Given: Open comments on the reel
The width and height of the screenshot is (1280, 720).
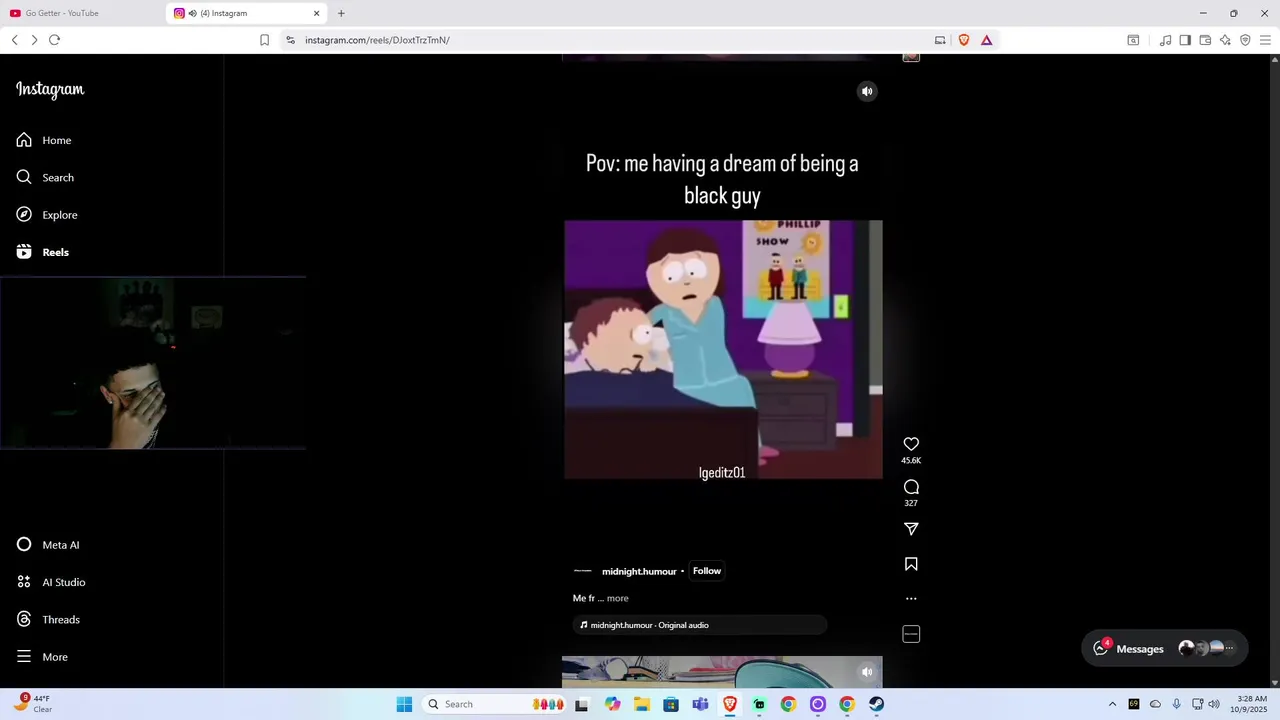Looking at the screenshot, I should click(x=911, y=487).
